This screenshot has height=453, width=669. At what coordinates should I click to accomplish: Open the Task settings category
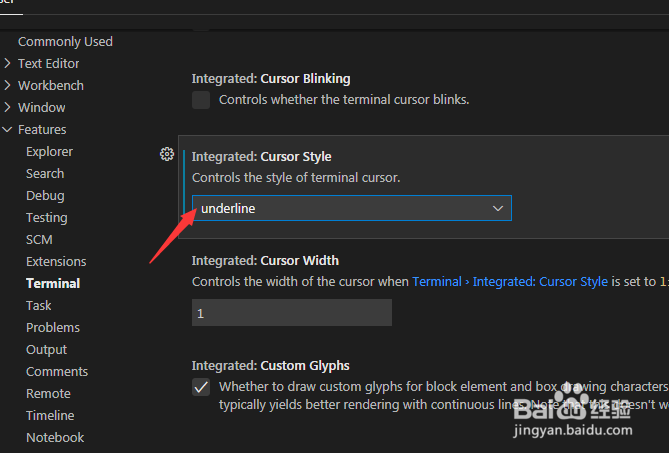pos(39,305)
